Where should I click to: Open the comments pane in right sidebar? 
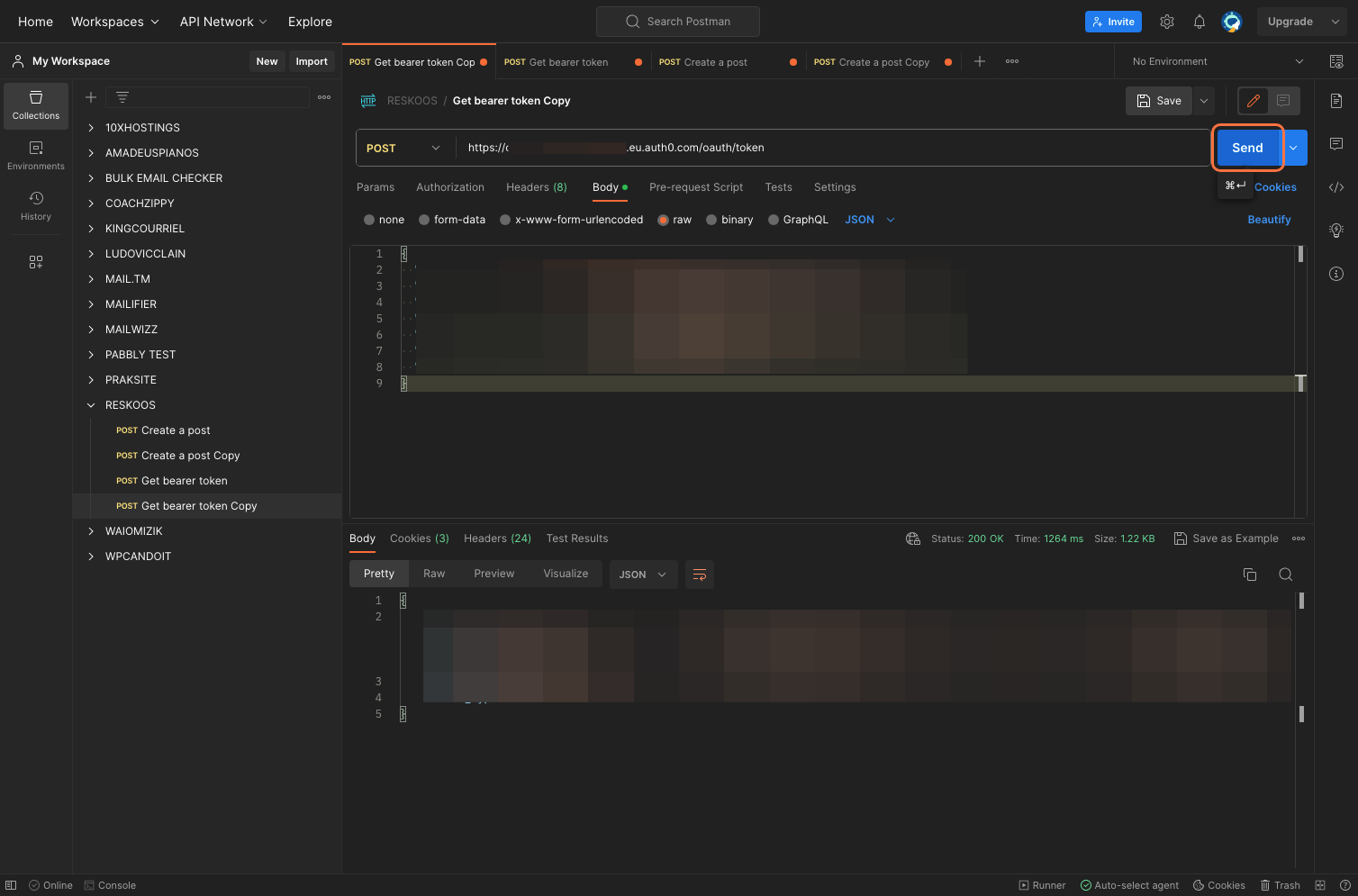(x=1336, y=144)
